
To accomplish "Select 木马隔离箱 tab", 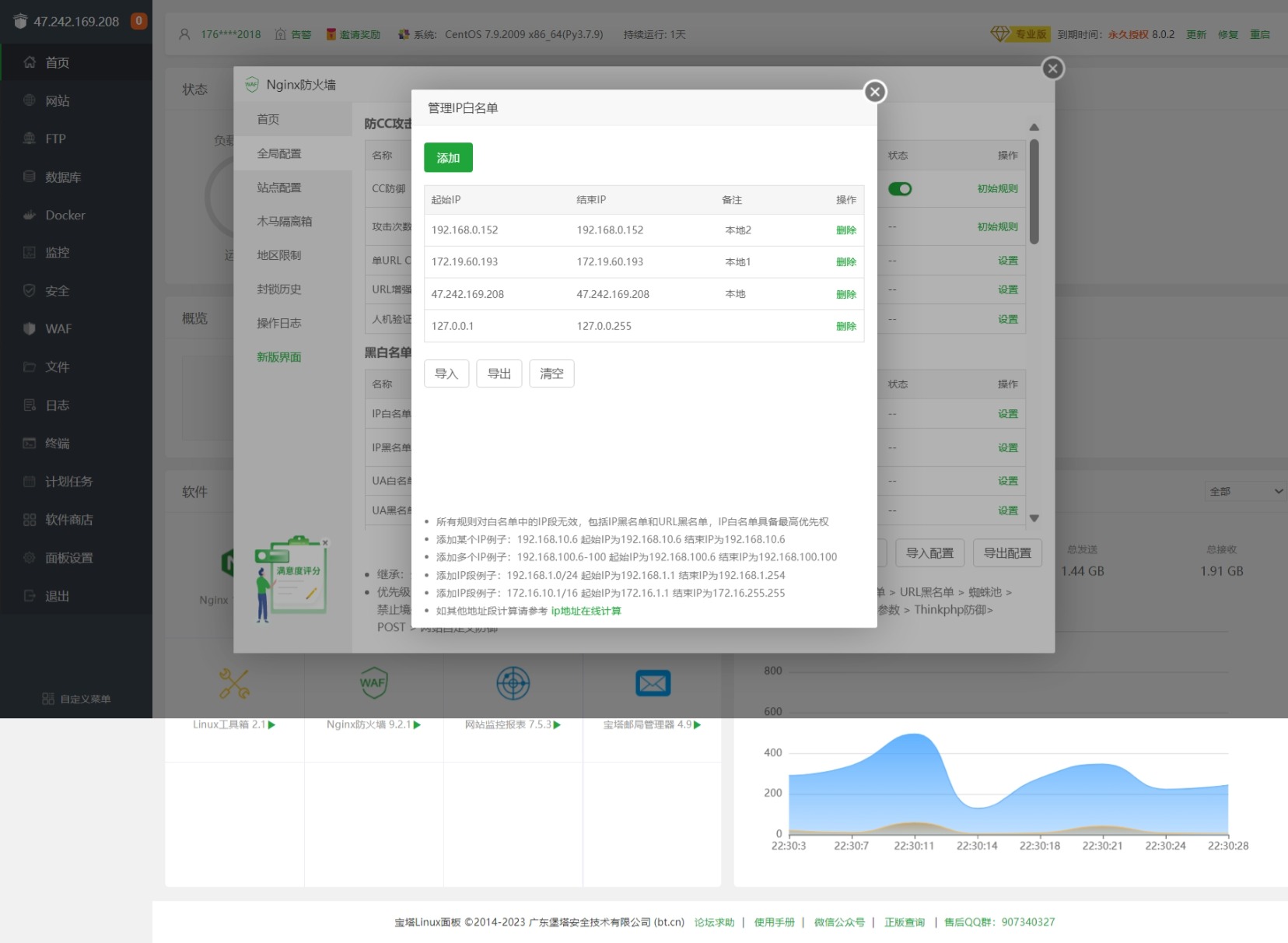I will [x=292, y=221].
